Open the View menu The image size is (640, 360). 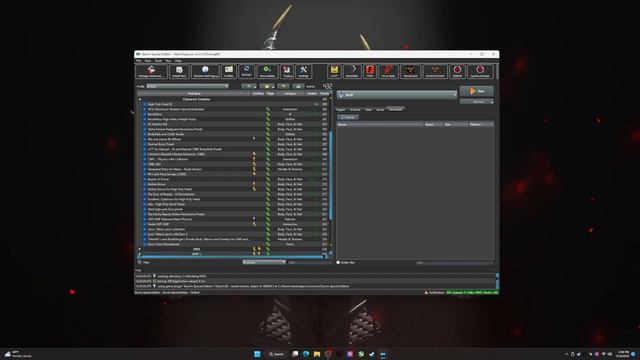(x=148, y=61)
